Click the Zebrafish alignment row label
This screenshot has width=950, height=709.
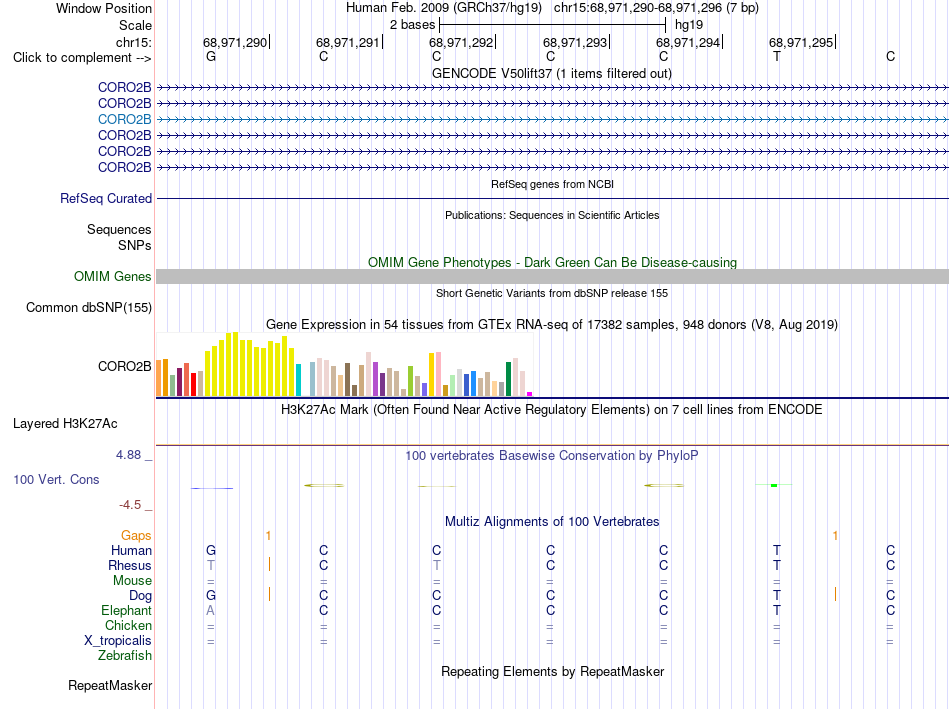tap(125, 656)
